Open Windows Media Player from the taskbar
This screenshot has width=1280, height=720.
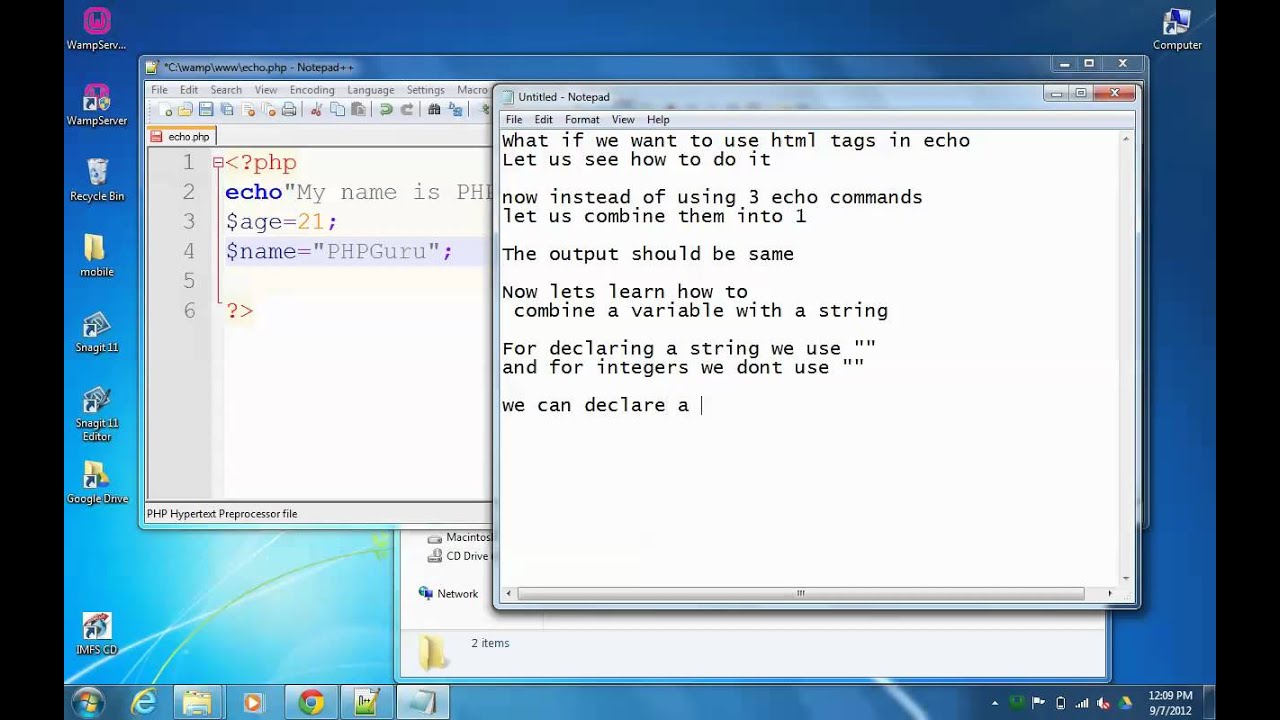[252, 703]
